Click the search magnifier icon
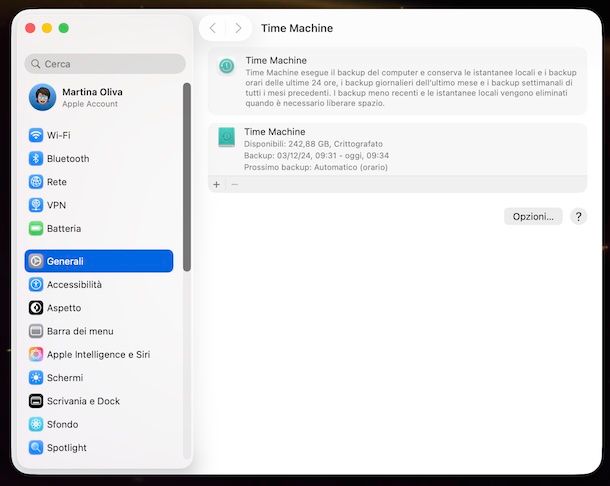 click(35, 64)
